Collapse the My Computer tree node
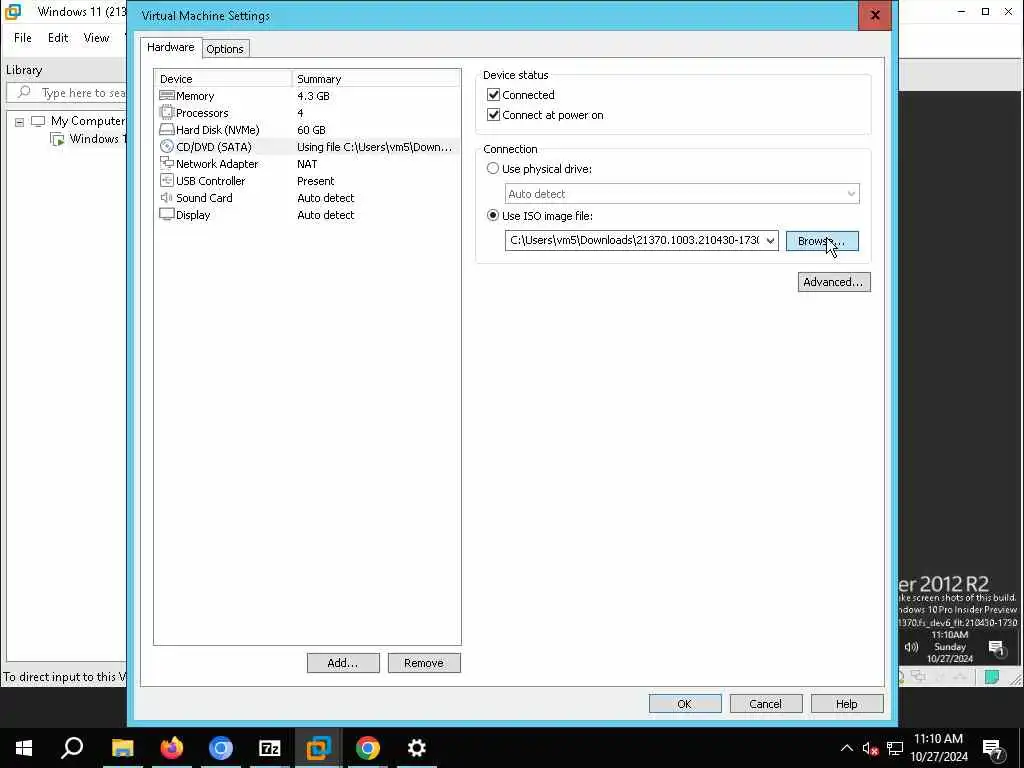Image resolution: width=1024 pixels, height=768 pixels. tap(20, 121)
